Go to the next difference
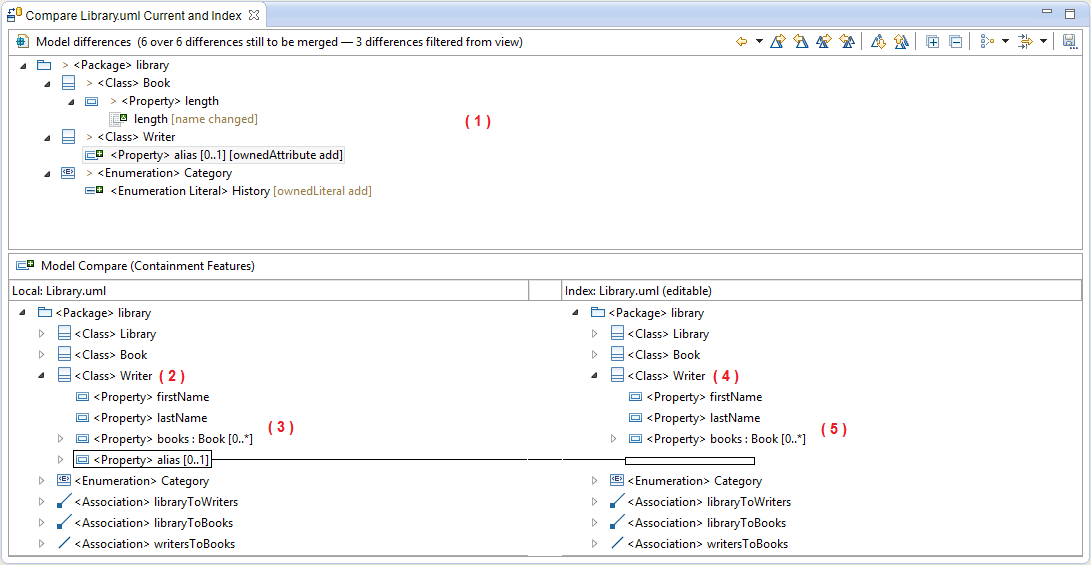This screenshot has width=1091, height=565. 877,42
